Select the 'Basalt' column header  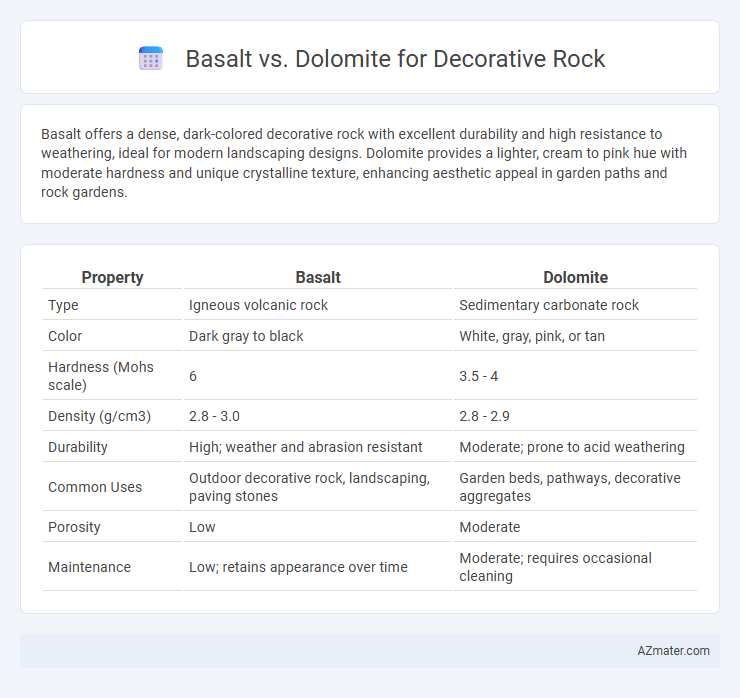click(318, 278)
